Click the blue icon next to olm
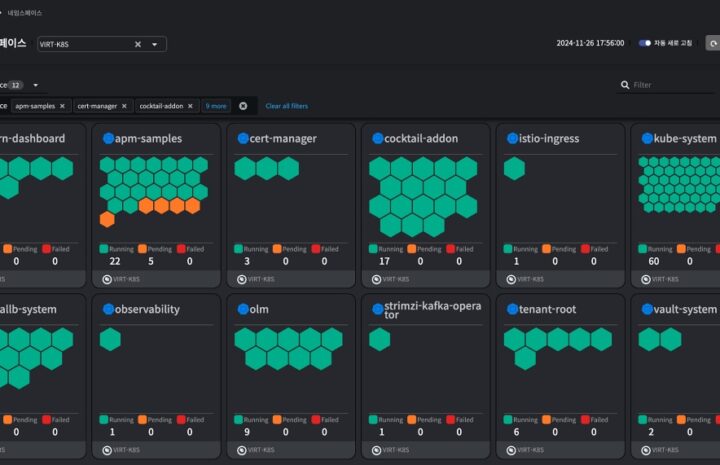 [243, 309]
